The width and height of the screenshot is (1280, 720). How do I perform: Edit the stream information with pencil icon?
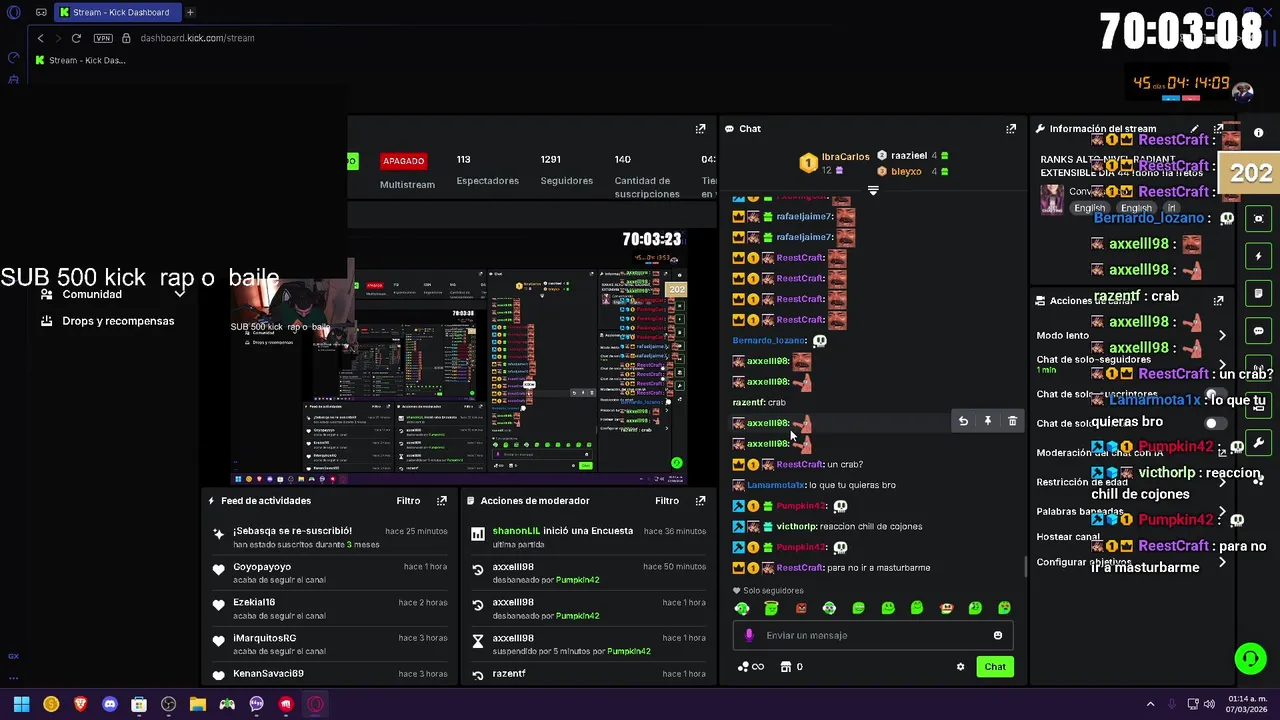click(x=1194, y=129)
